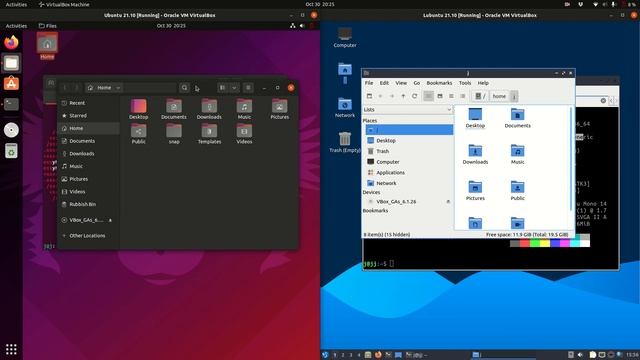This screenshot has height=360, width=640.
Task: Click the Nautilus location path bar
Action: tap(131, 88)
